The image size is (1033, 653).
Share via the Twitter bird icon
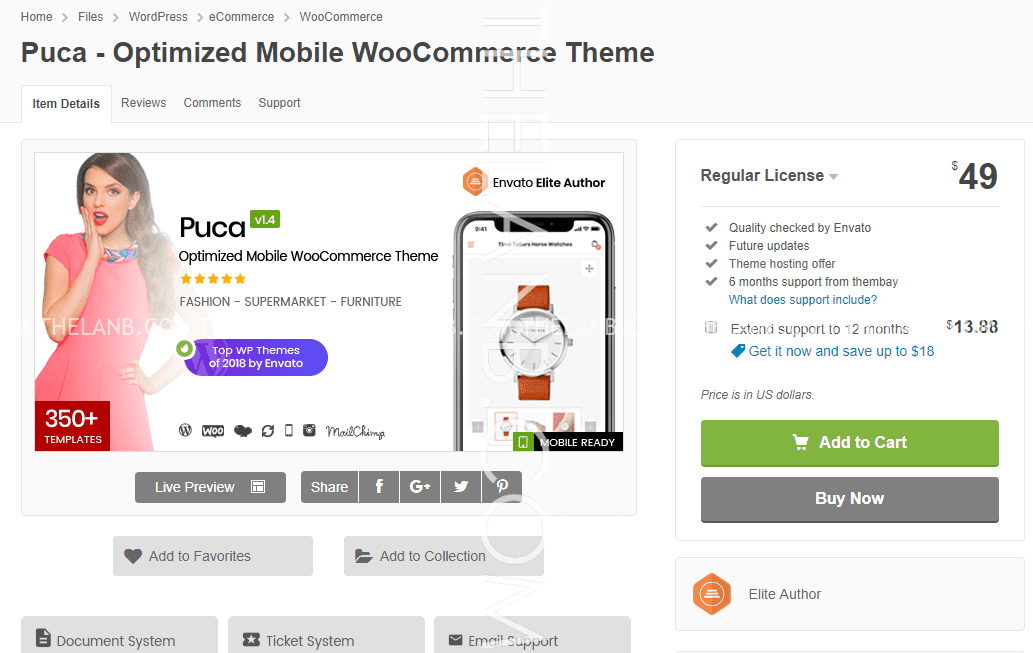[461, 487]
